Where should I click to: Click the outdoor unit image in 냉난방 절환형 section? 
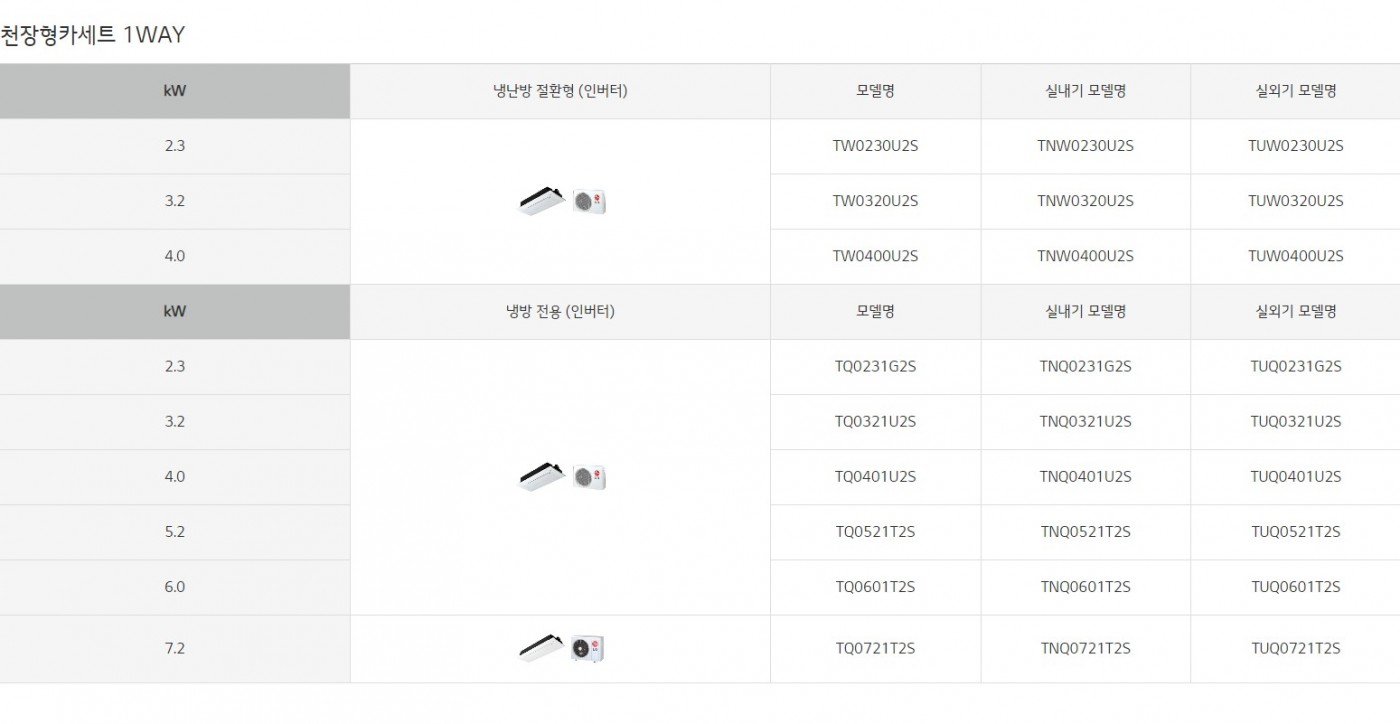pos(590,202)
